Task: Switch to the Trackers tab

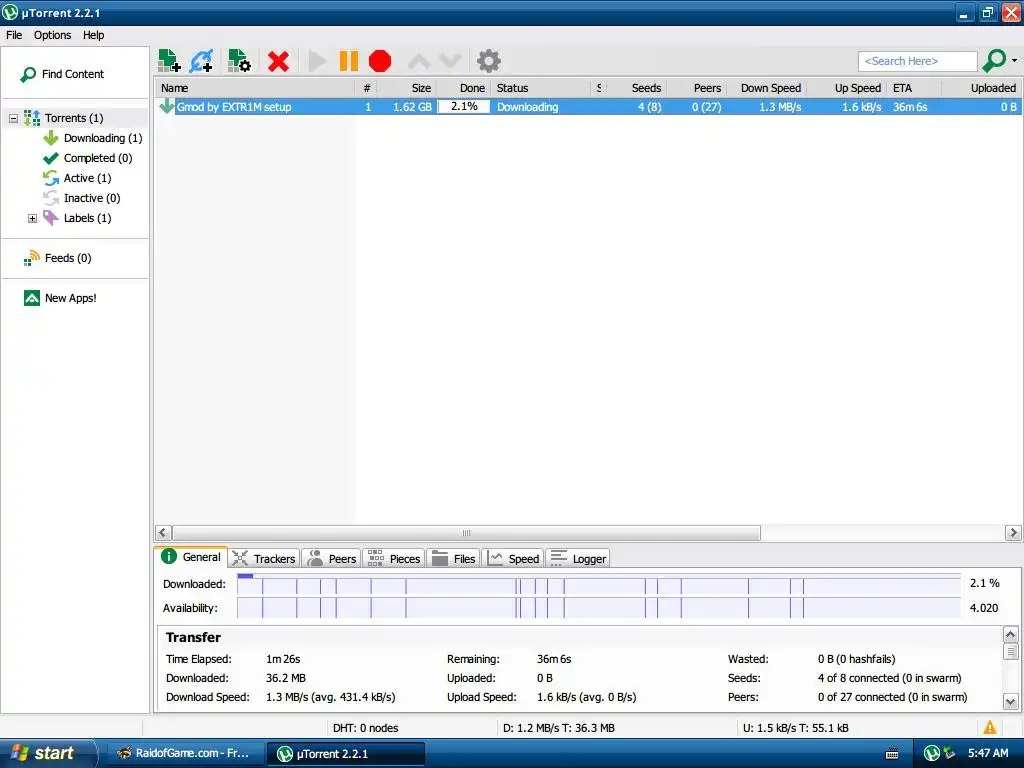Action: pos(264,559)
